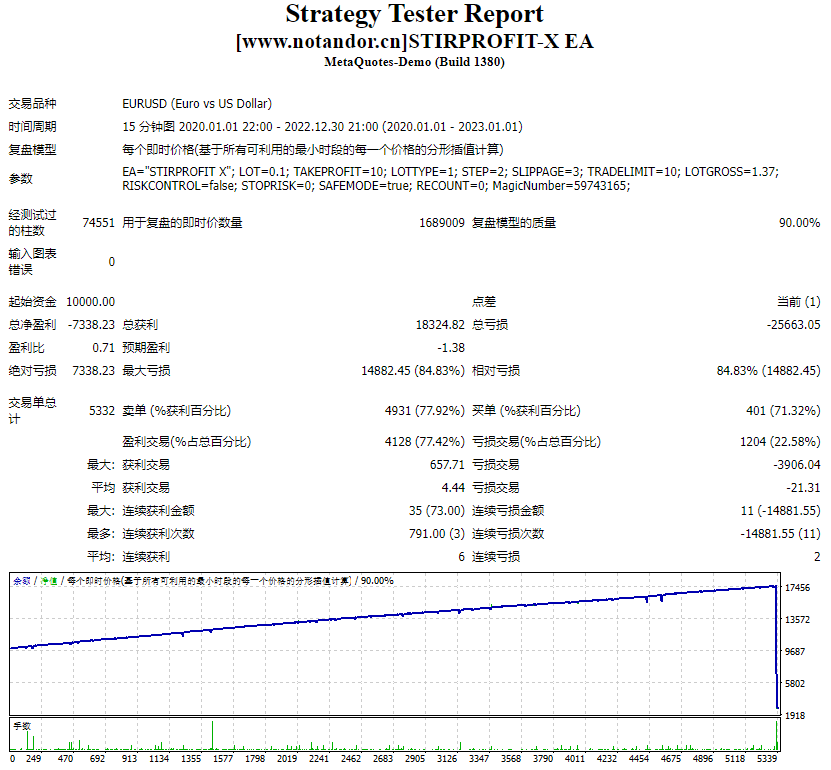Click the MetaQuotes-Demo (Build 1380) line

(x=414, y=62)
